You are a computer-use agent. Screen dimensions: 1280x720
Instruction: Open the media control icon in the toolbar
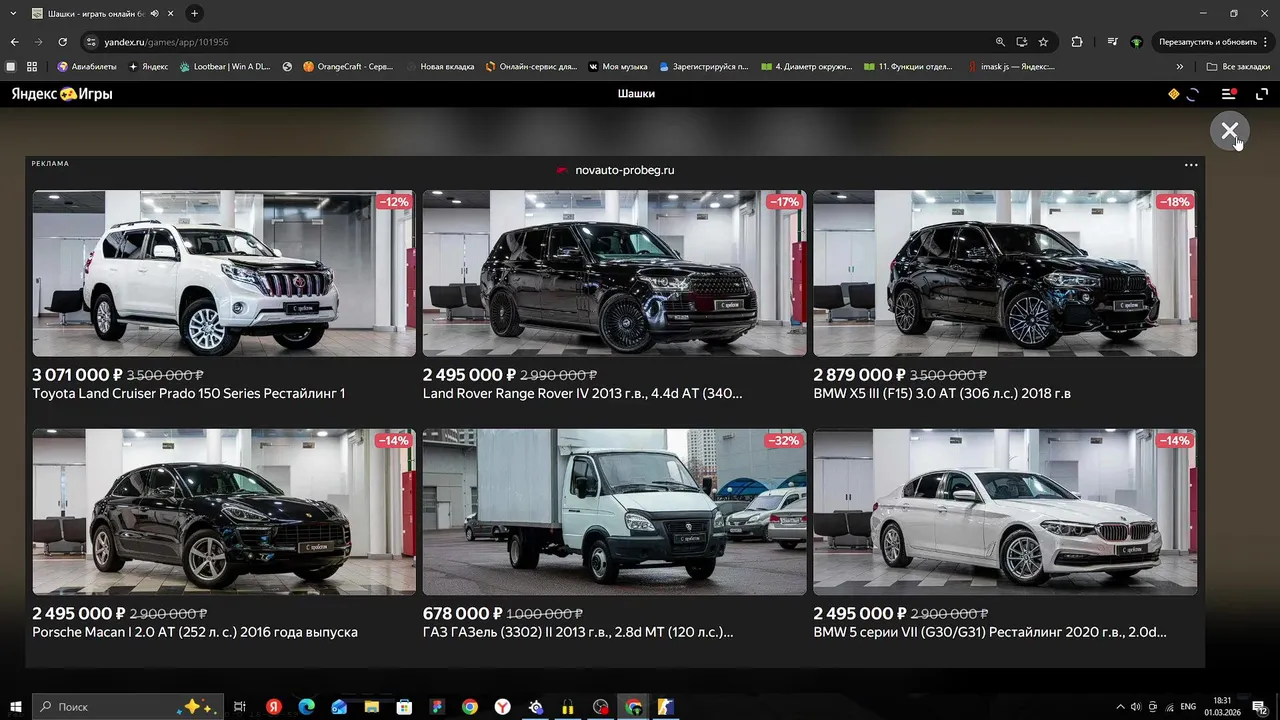point(1113,42)
